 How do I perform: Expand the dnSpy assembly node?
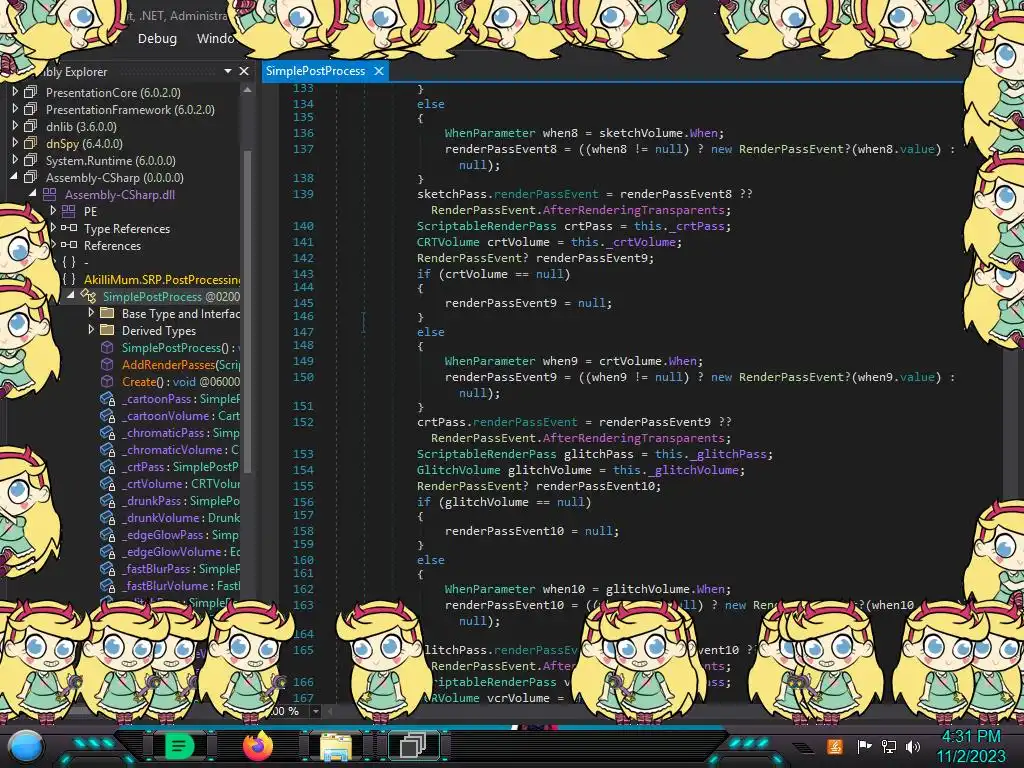click(15, 143)
